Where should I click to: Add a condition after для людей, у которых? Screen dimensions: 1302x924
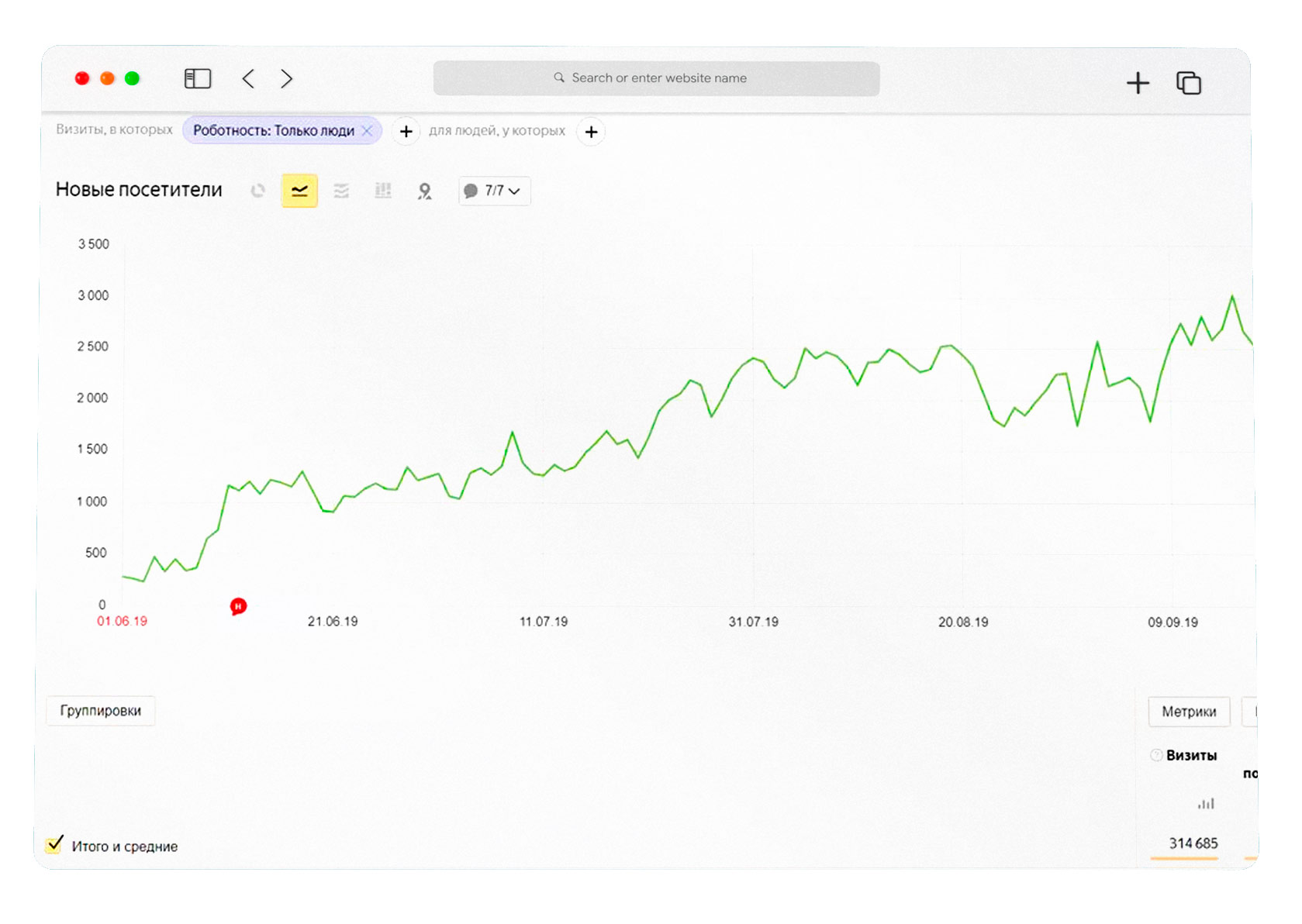coord(591,132)
